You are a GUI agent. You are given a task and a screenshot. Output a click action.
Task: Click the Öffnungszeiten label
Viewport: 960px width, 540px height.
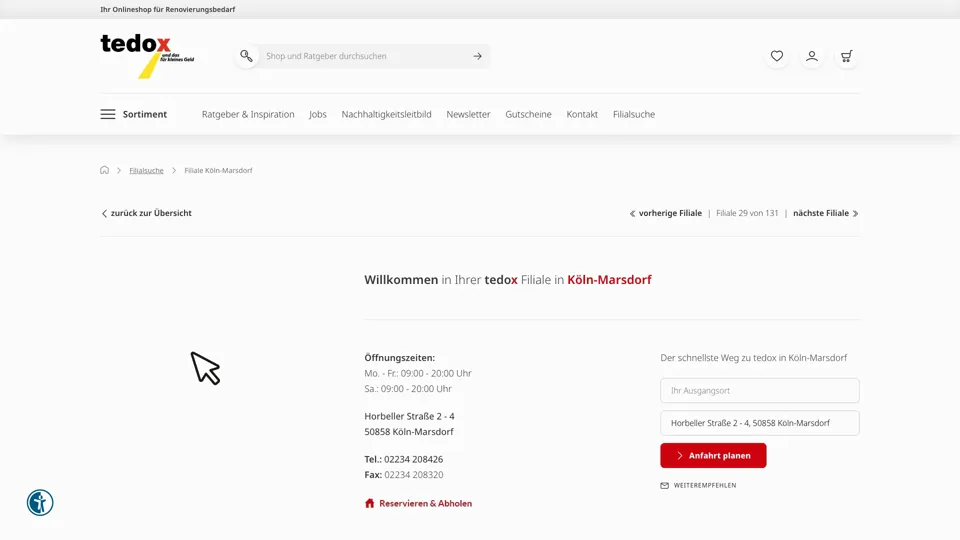point(399,358)
